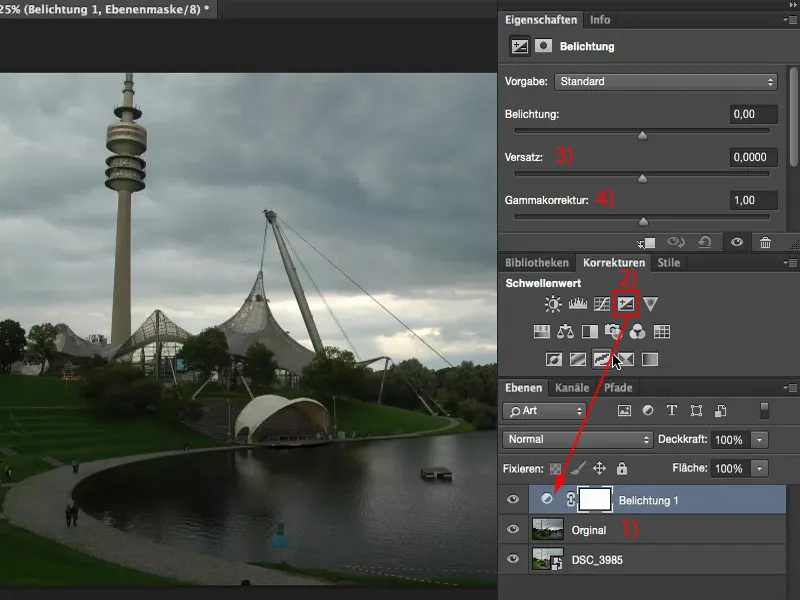Collapse panels with double arrow
800x600 pixels.
(792, 5)
